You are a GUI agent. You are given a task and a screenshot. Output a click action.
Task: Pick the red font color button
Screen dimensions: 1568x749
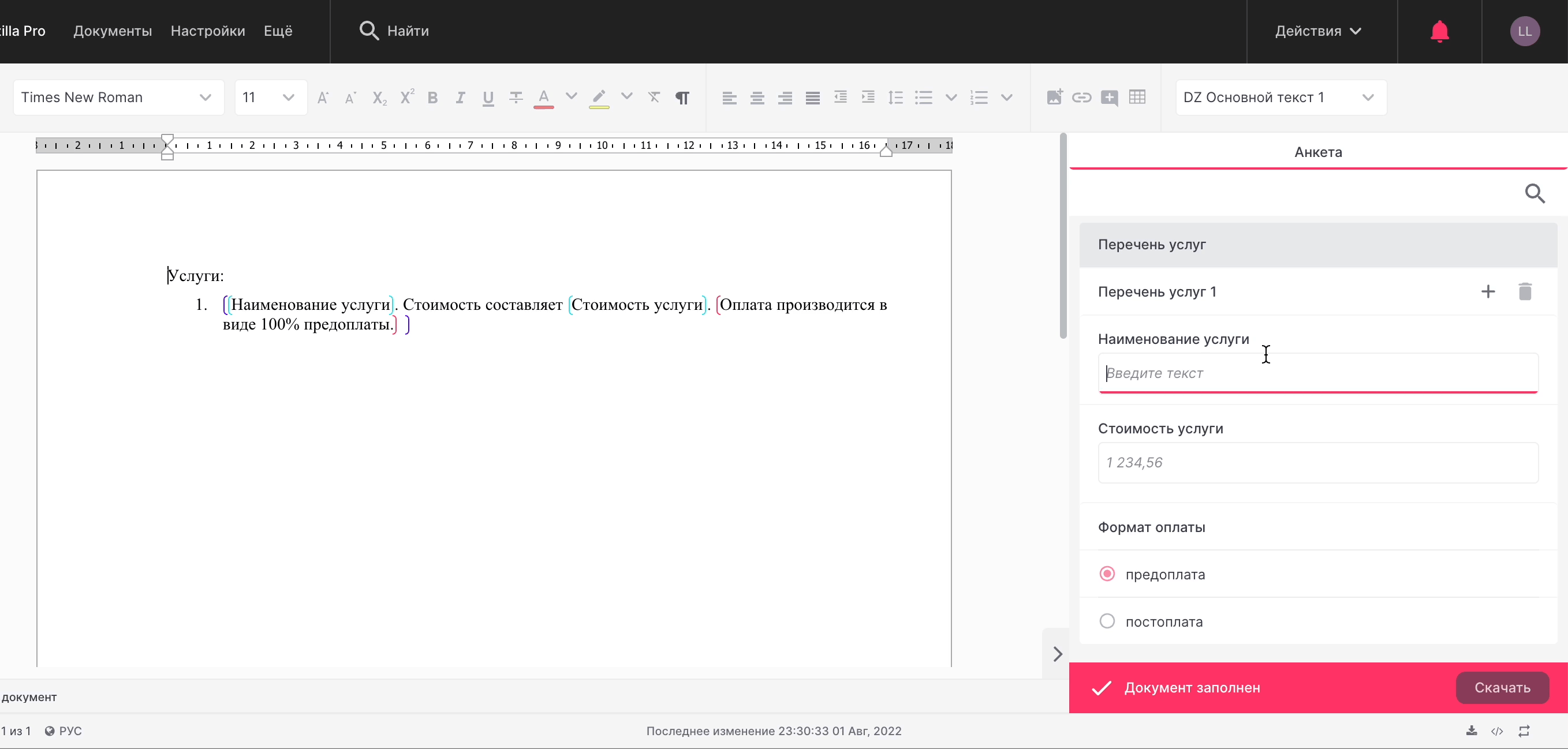(544, 98)
